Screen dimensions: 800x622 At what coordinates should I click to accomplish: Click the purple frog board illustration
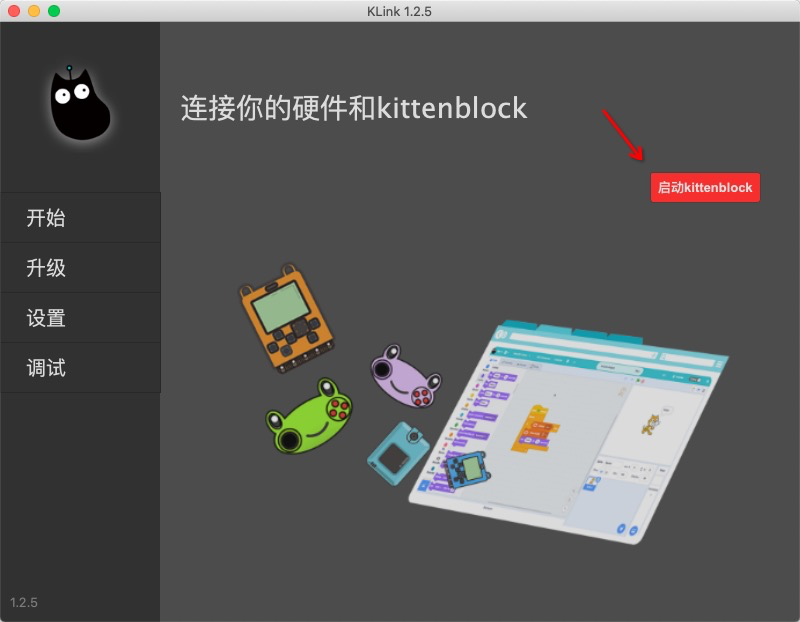tap(406, 377)
